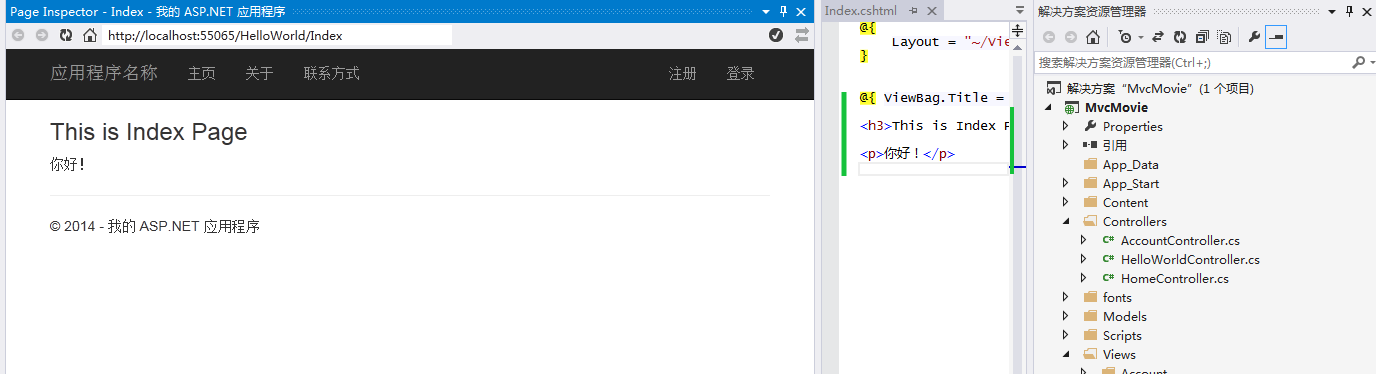
Task: Collapse the Controllers folder
Action: (1066, 221)
